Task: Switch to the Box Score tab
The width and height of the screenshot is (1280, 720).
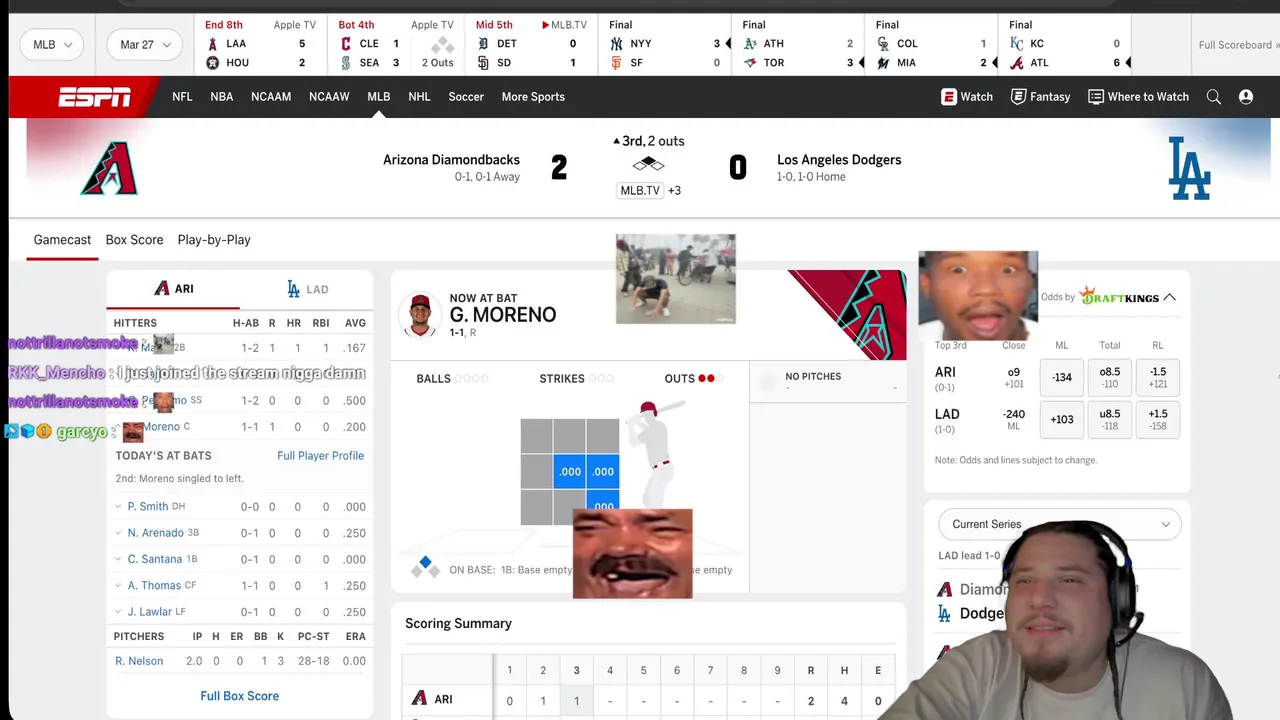Action: click(134, 240)
